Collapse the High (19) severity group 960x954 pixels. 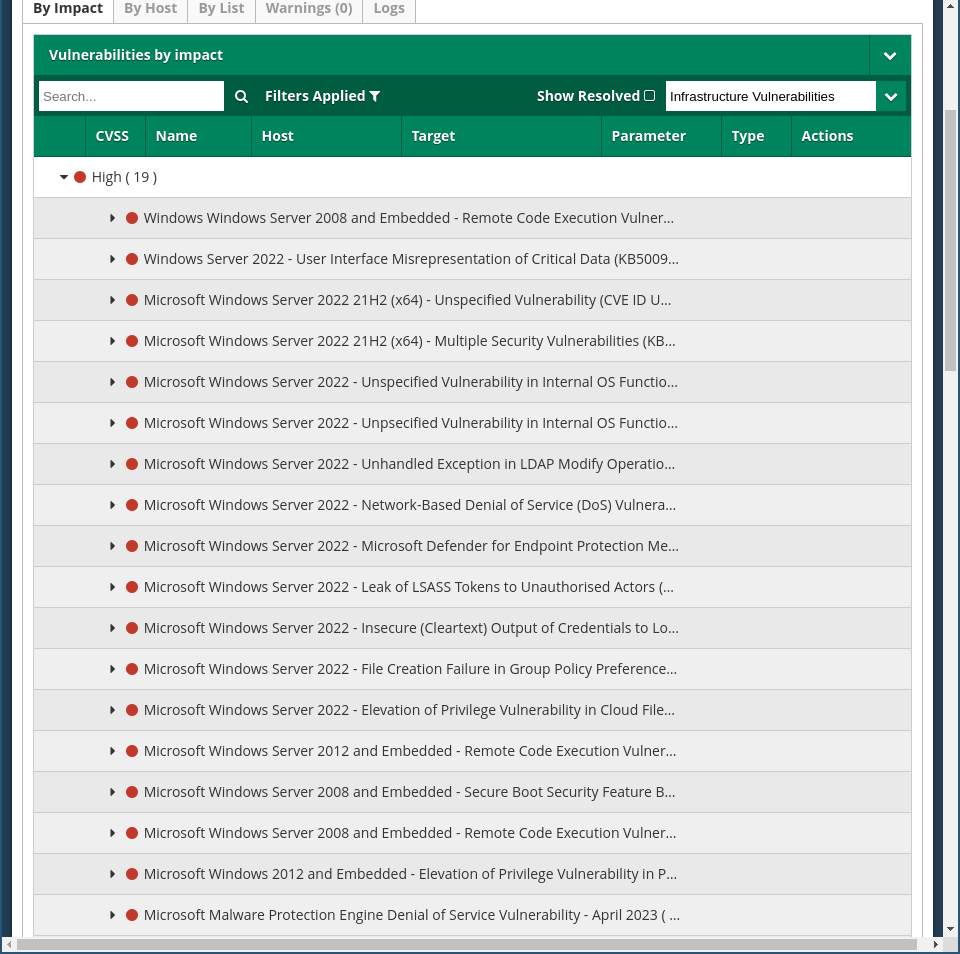(64, 177)
